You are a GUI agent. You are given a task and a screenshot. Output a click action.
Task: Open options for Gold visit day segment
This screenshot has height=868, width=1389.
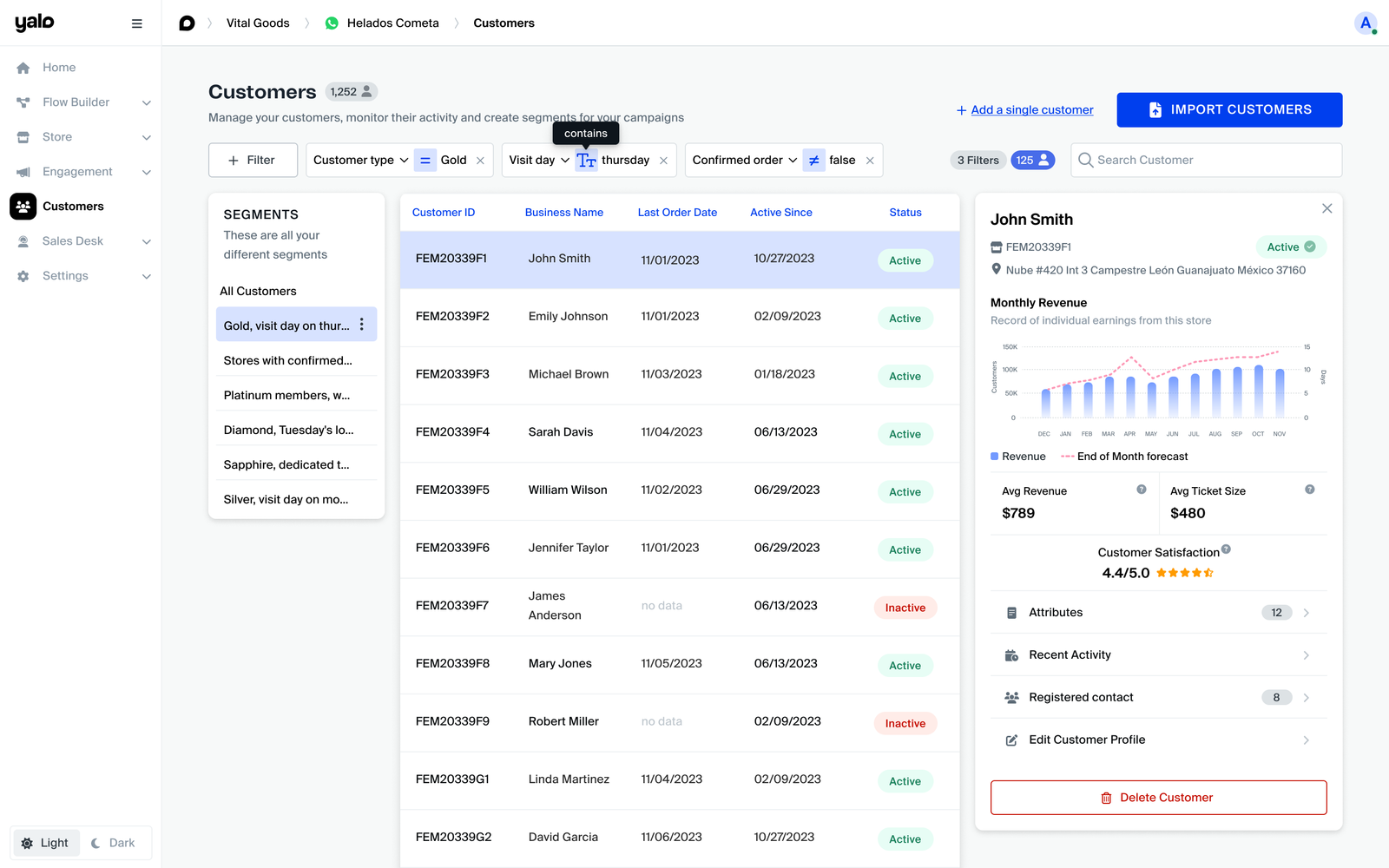(x=362, y=325)
